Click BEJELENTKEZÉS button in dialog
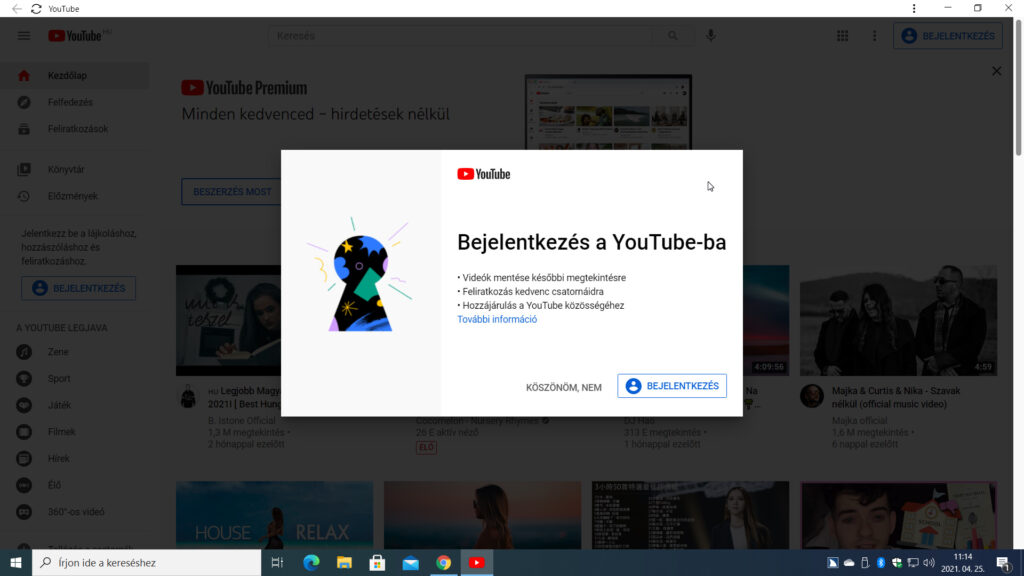Viewport: 1024px width, 576px height. (672, 386)
